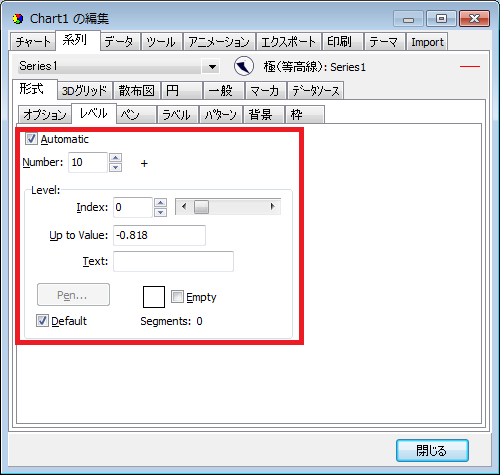Open the 3Dグリッド tab
Screen dimensions: 500x475
(85, 91)
